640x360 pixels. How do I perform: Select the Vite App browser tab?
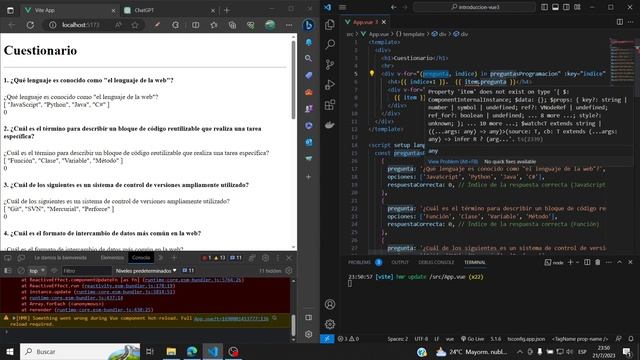(69, 10)
